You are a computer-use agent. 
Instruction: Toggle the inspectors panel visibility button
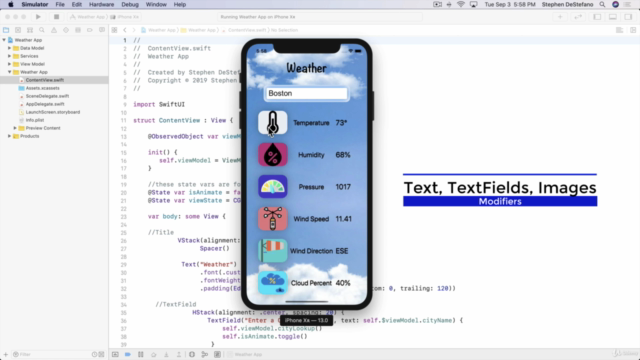[x=628, y=17]
